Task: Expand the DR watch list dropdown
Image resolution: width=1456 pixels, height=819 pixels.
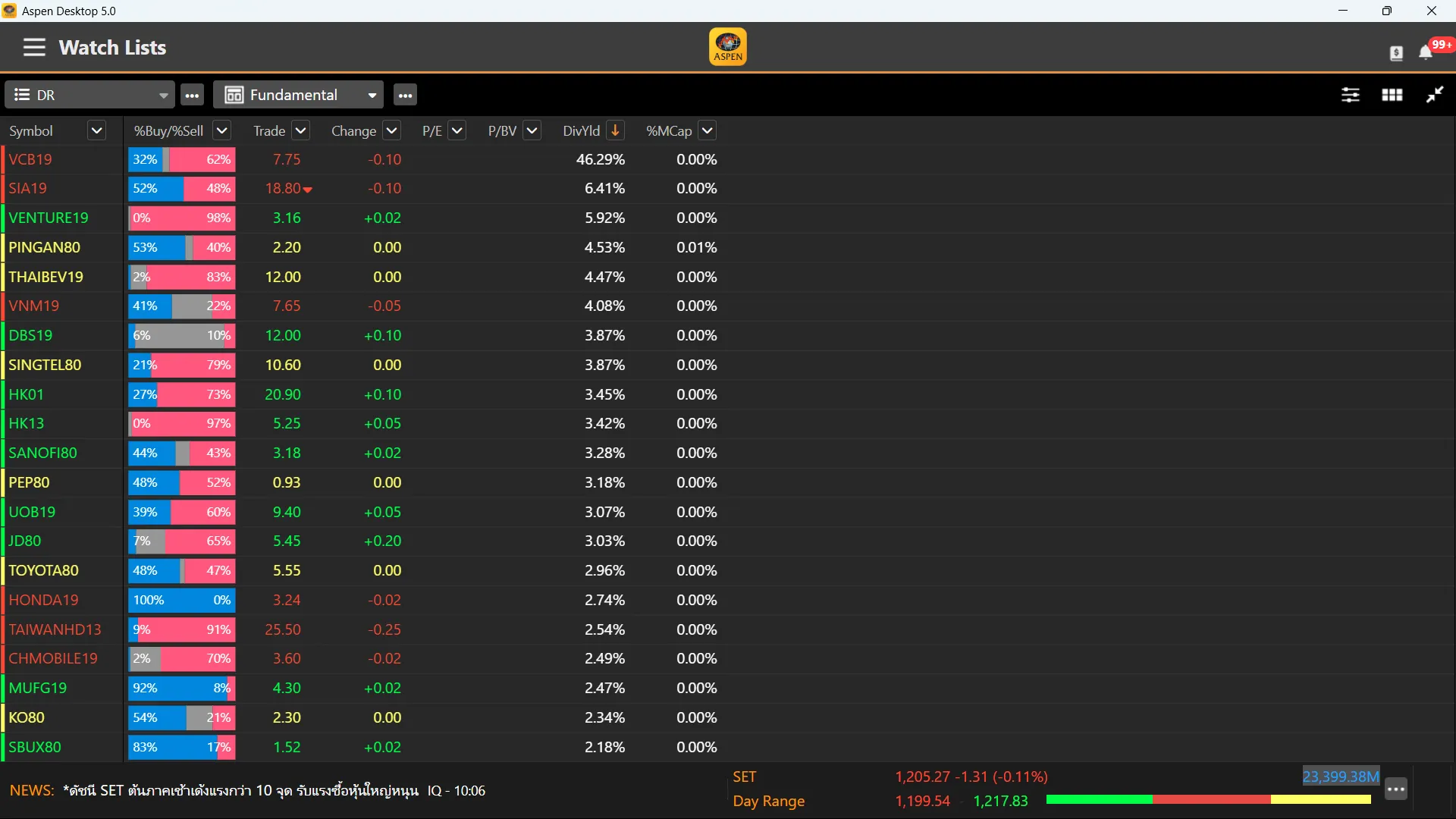Action: [x=163, y=95]
